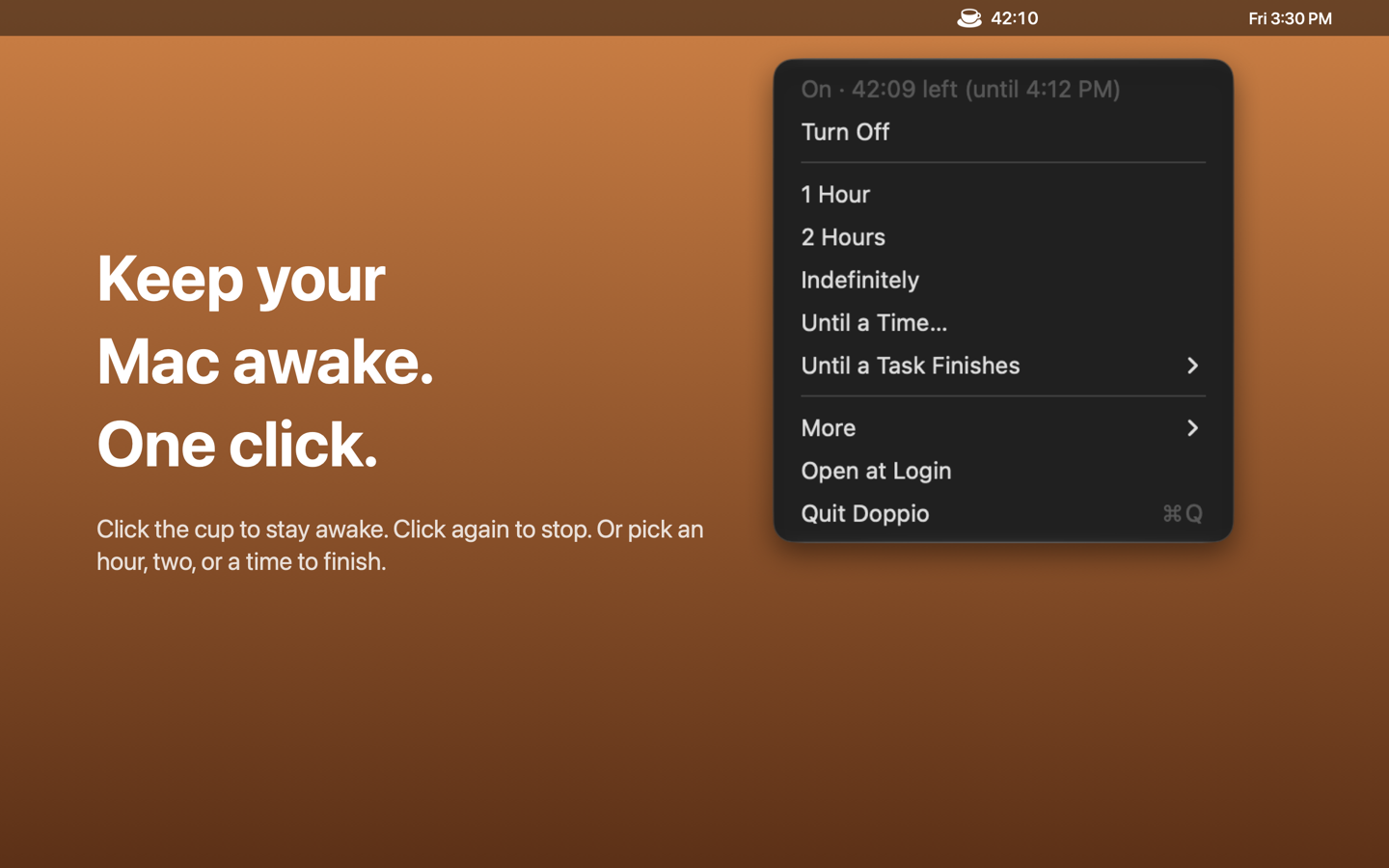Click the 42:10 countdown in the menu bar
This screenshot has height=868, width=1389.
[1014, 18]
